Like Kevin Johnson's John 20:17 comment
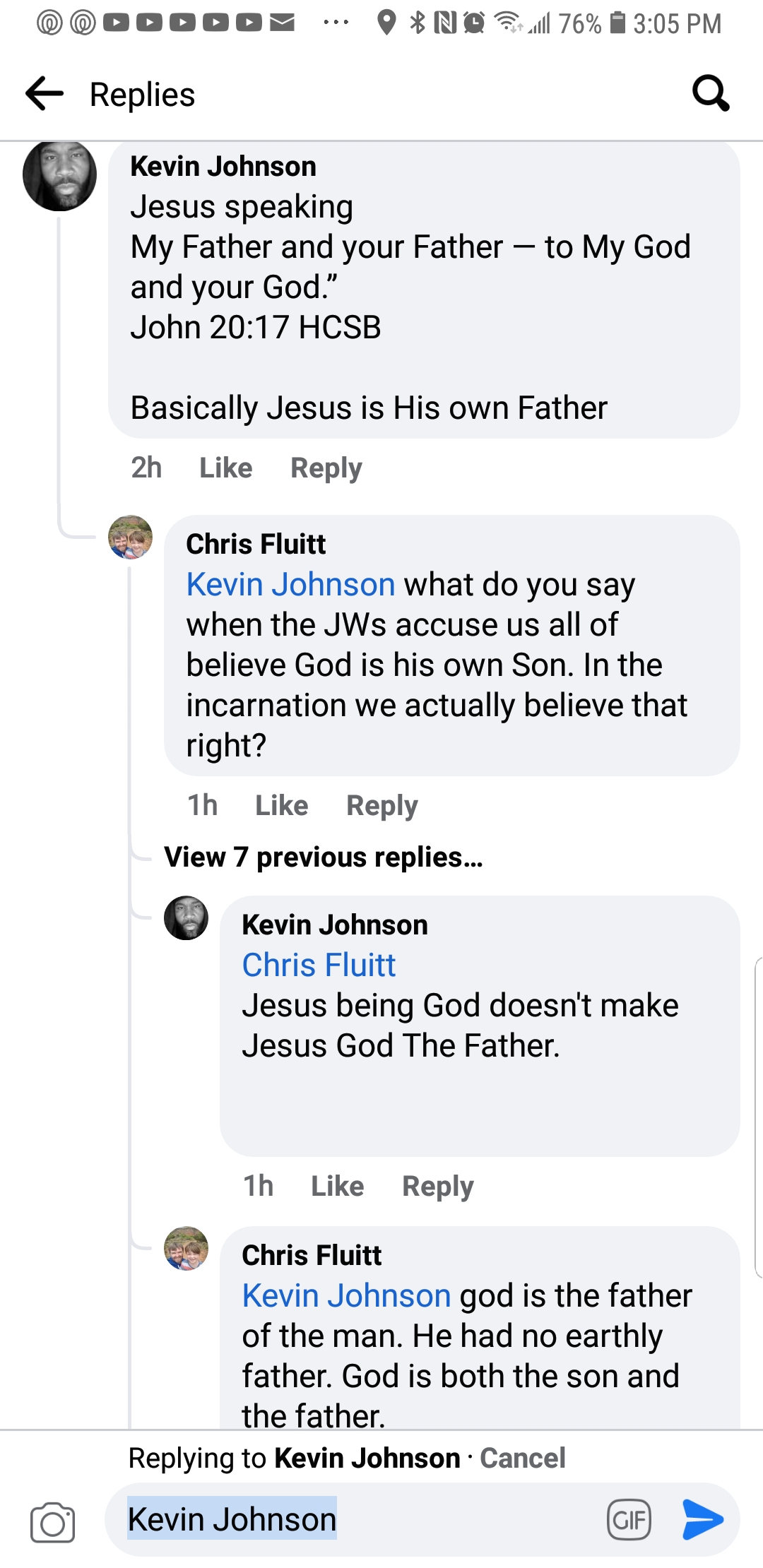The image size is (763, 1568). (x=225, y=468)
